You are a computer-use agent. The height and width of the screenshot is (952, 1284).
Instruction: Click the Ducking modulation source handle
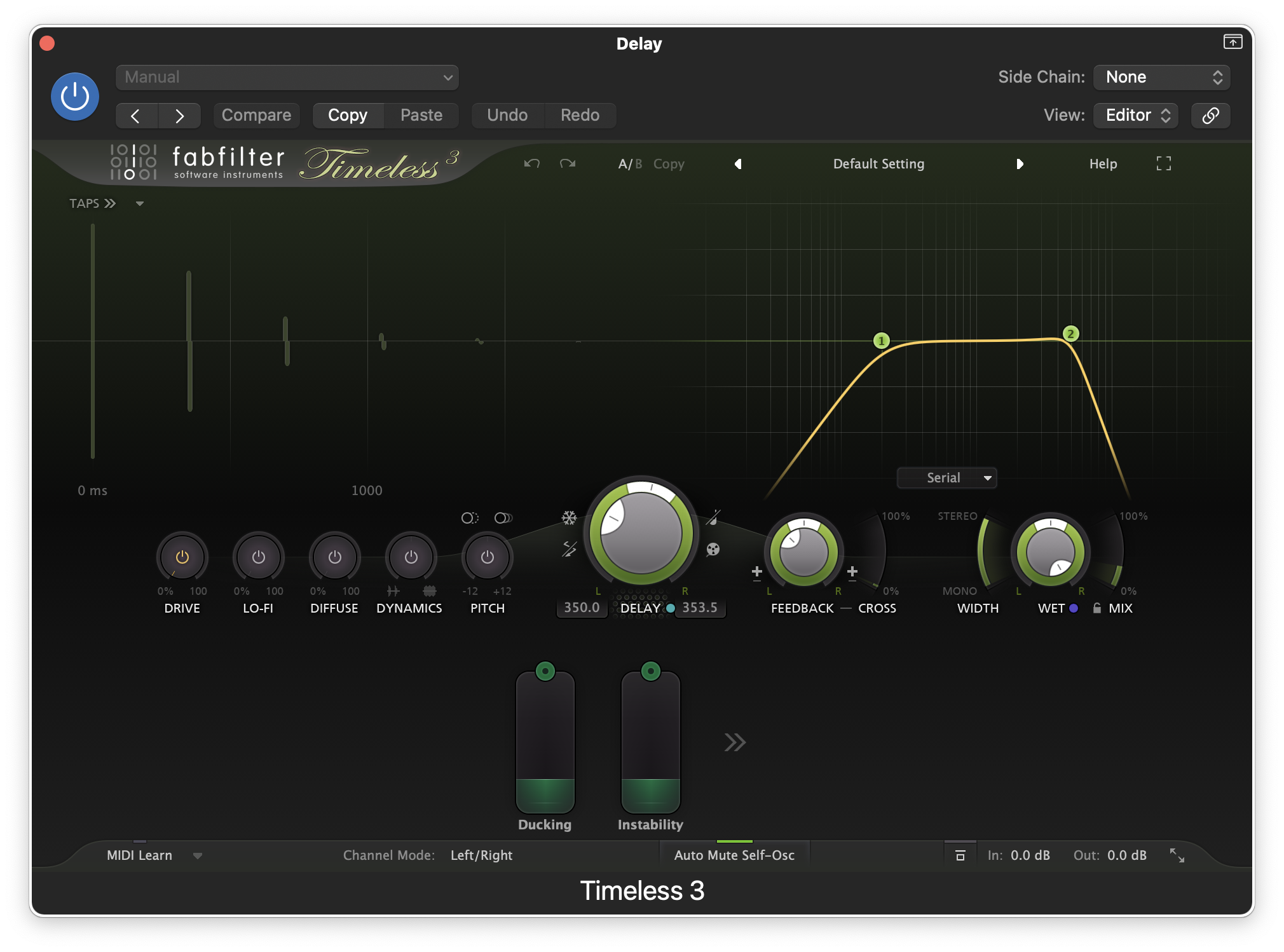(545, 670)
